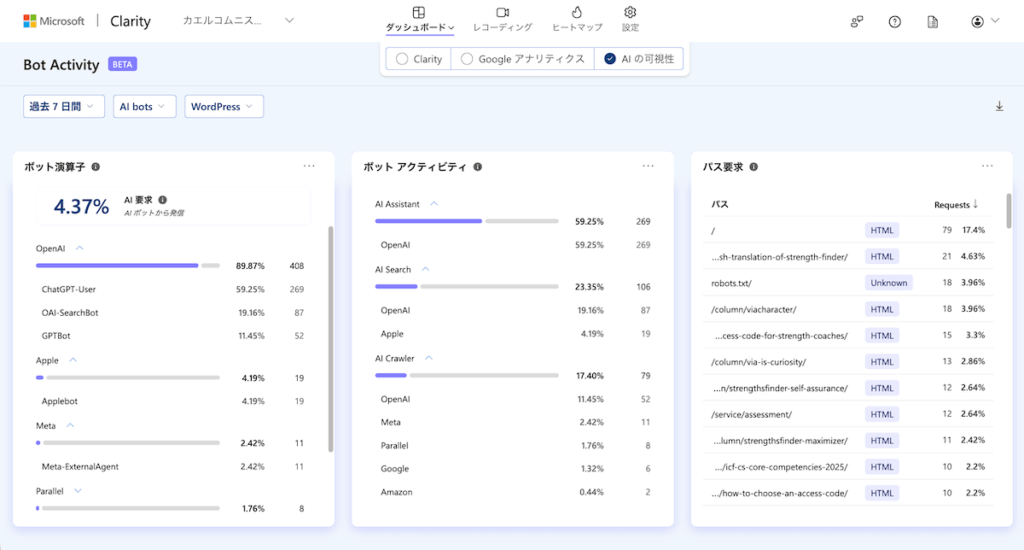Image resolution: width=1024 pixels, height=550 pixels.
Task: Open the WordPress filter dropdown
Action: tap(224, 106)
